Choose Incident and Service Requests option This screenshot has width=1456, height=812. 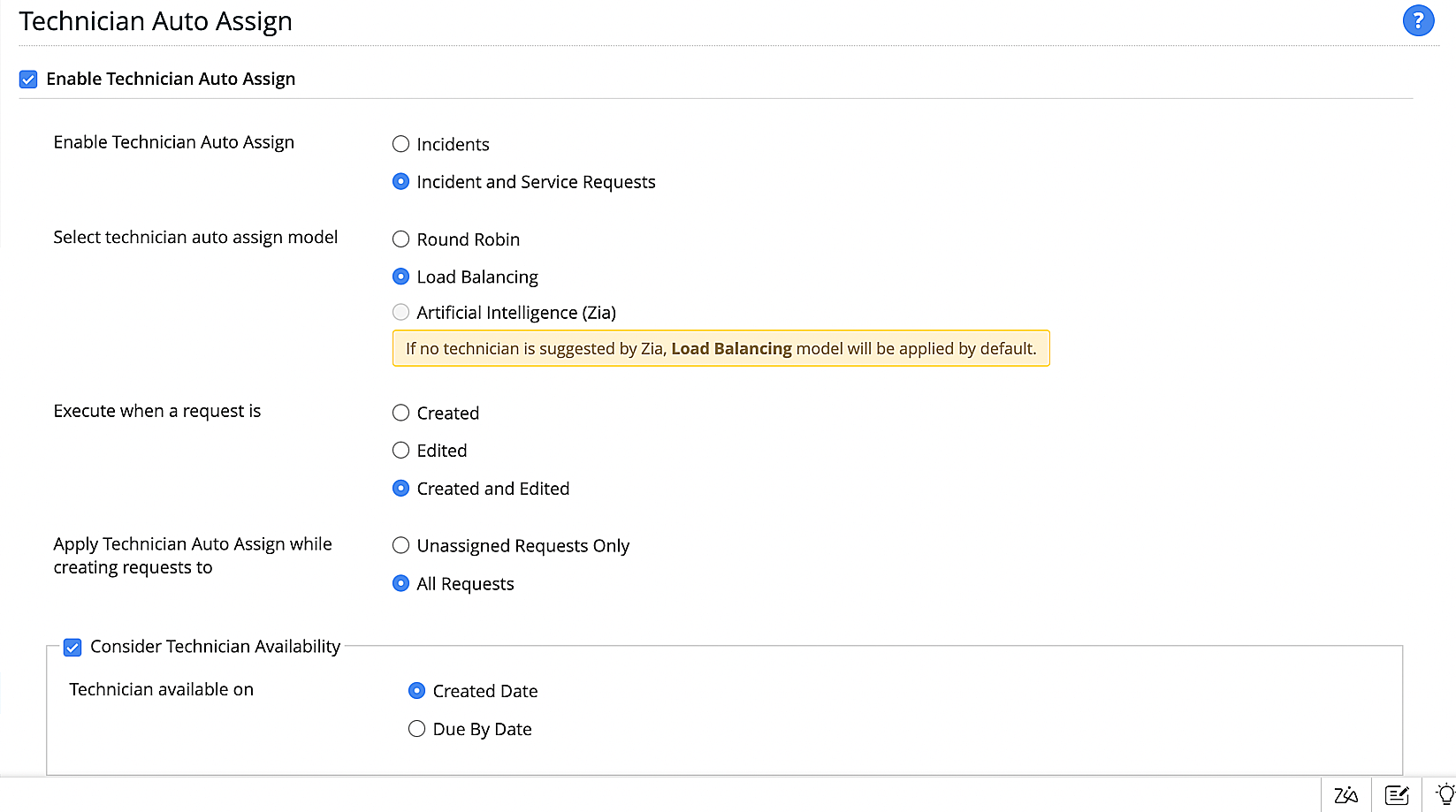[401, 182]
